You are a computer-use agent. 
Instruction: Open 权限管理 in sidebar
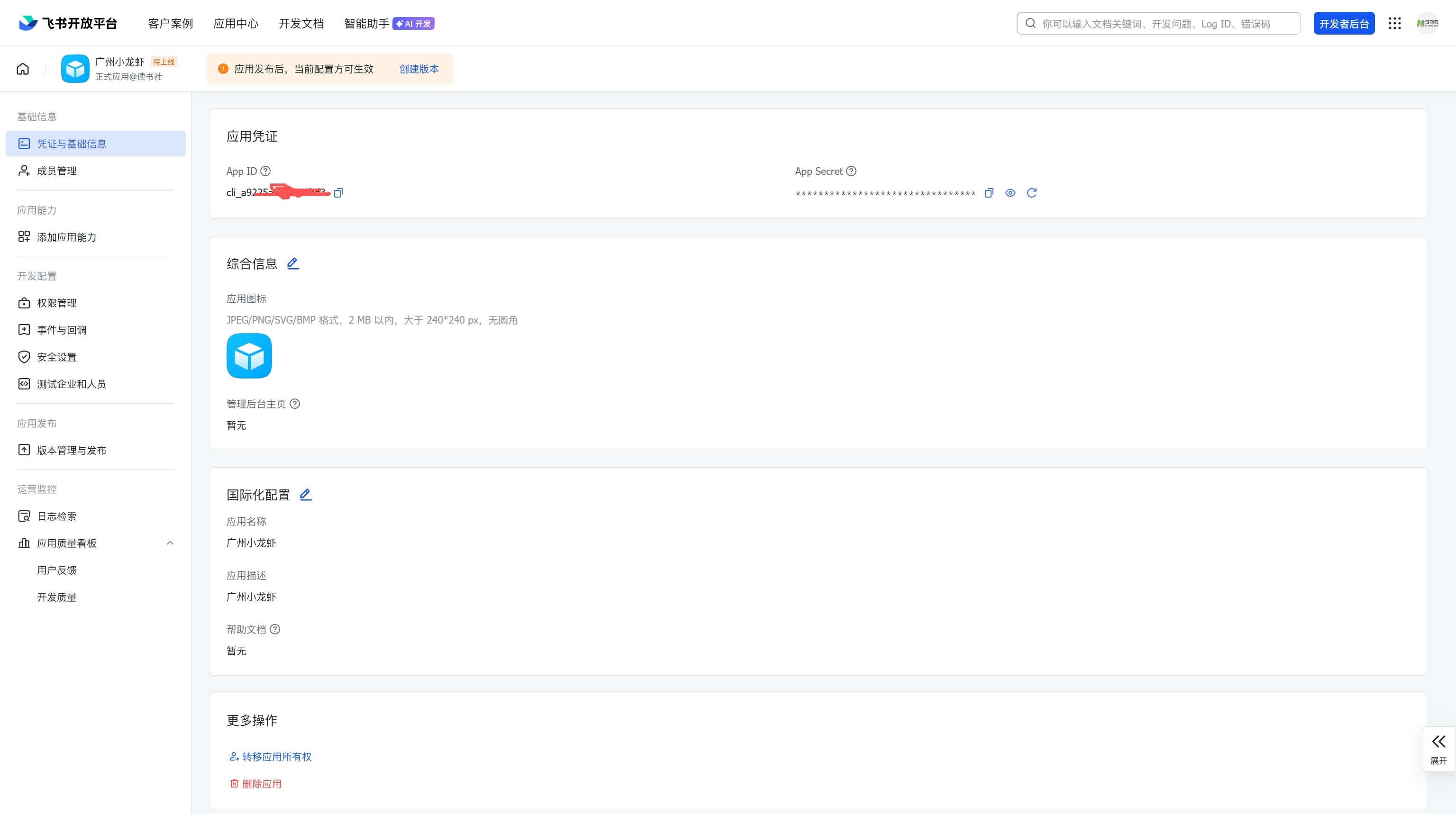click(x=56, y=303)
